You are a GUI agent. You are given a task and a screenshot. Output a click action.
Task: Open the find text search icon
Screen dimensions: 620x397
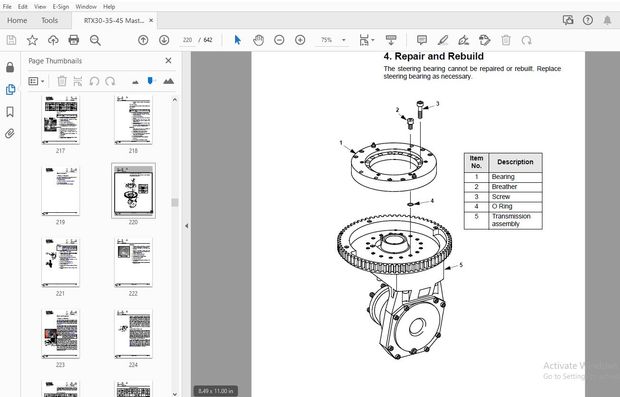(95, 40)
